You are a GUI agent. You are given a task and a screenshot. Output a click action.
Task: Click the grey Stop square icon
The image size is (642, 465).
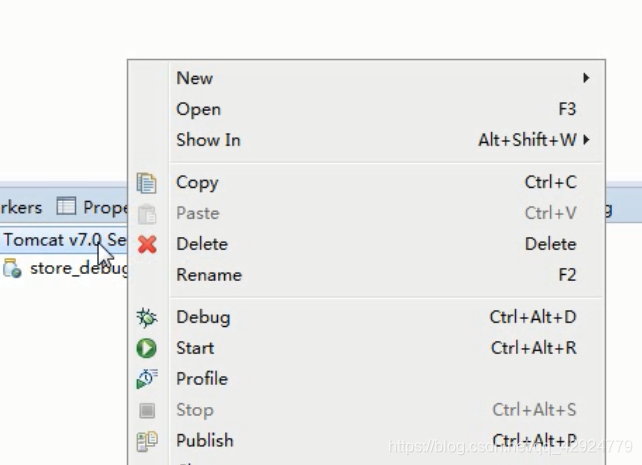[147, 411]
